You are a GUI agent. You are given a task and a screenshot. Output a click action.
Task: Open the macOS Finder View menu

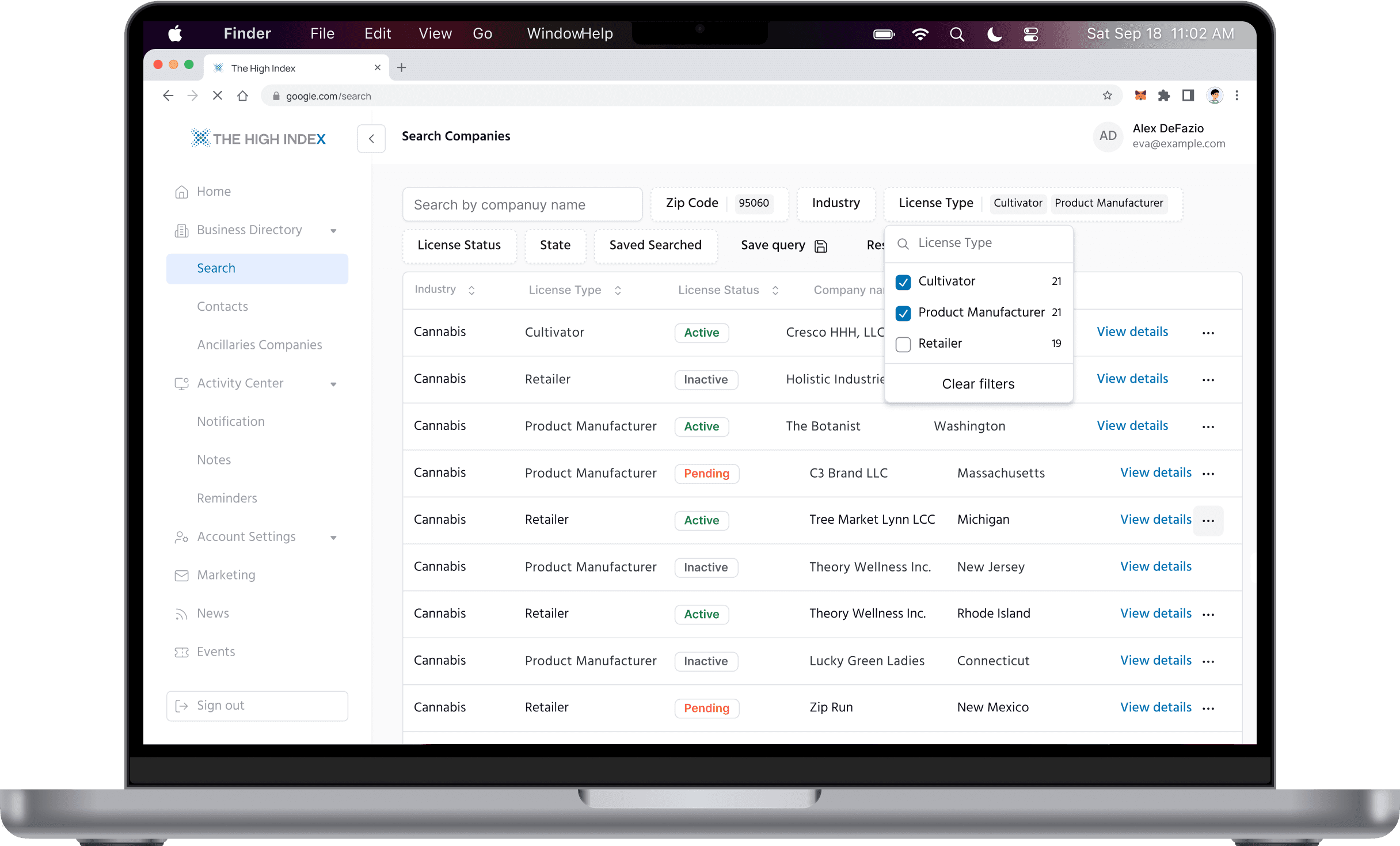pyautogui.click(x=435, y=33)
